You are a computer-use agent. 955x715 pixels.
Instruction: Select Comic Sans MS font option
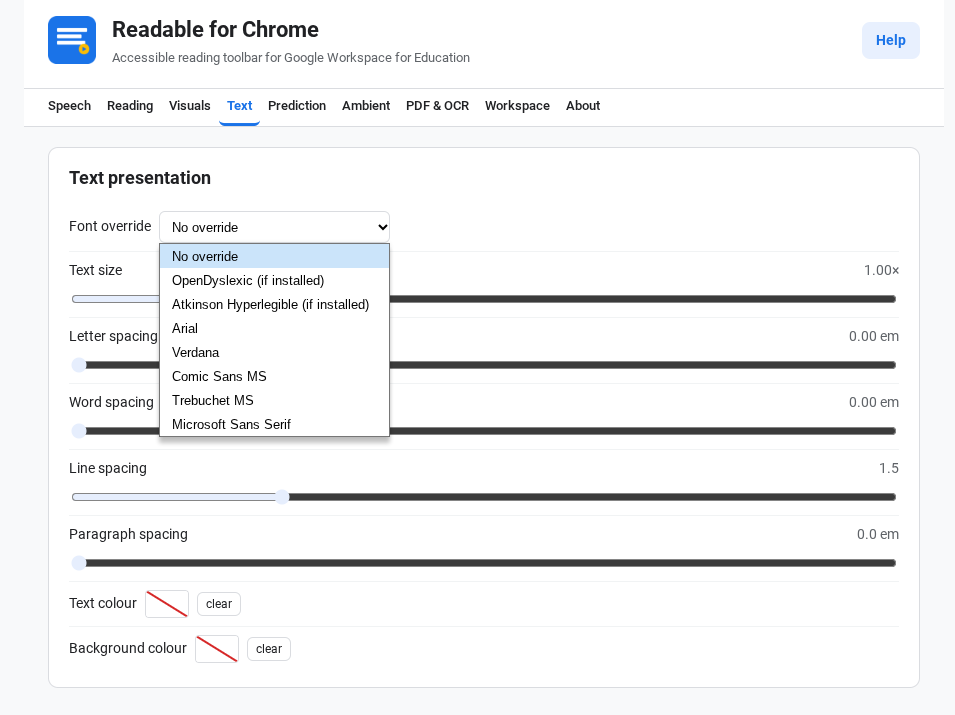click(x=274, y=376)
